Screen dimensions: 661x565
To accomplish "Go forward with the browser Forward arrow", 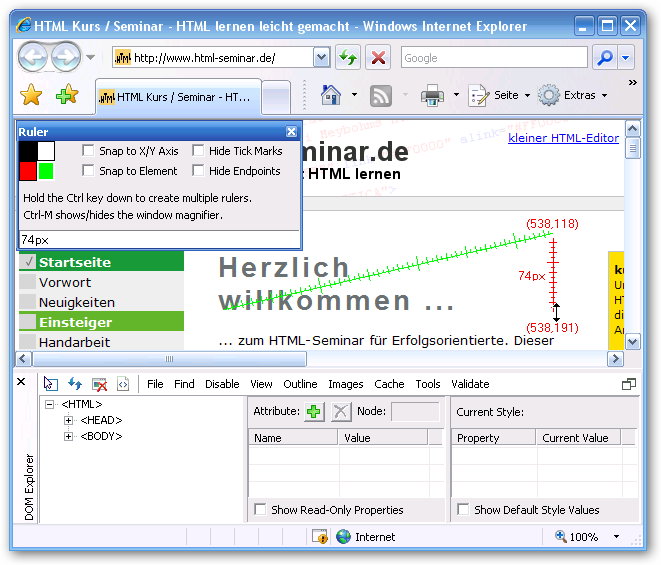I will [66, 57].
